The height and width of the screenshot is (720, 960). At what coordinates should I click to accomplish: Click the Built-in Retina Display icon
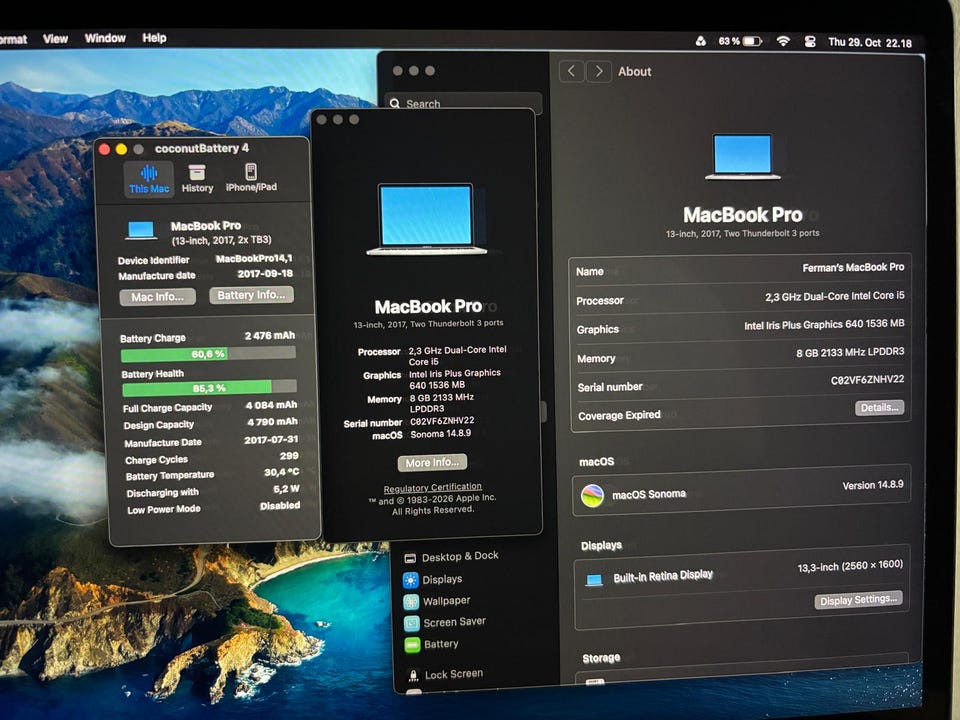coord(594,579)
